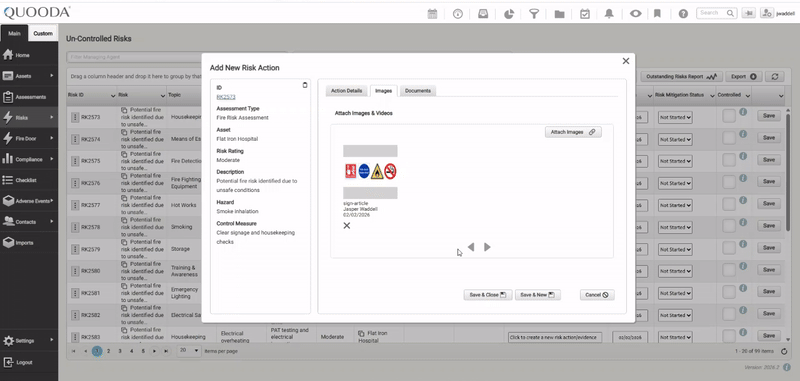Click Outstanding Risks Report button

(x=681, y=77)
